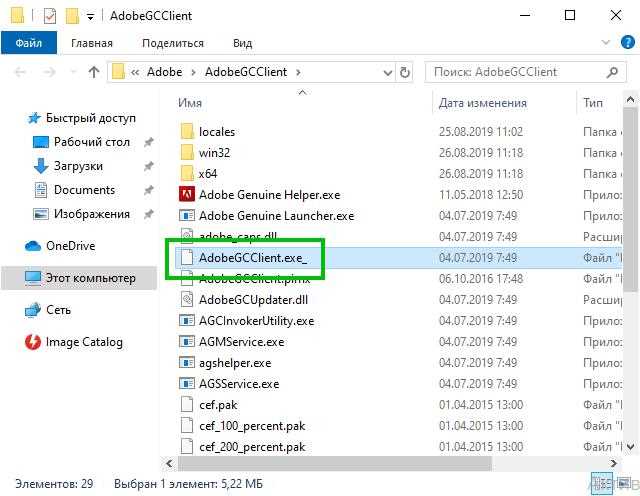Click the Adobe breadcrumb in address bar
Image resolution: width=640 pixels, height=496 pixels.
pos(164,72)
